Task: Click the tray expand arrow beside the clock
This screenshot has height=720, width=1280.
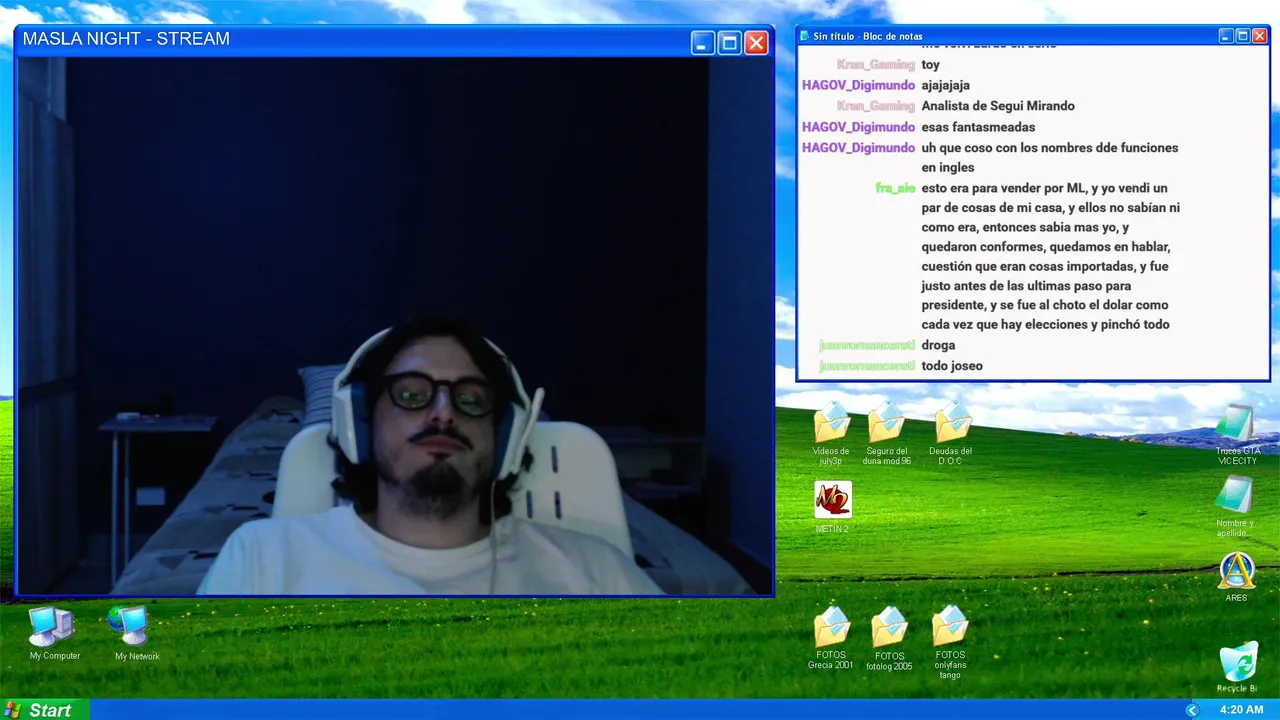Action: [1191, 710]
